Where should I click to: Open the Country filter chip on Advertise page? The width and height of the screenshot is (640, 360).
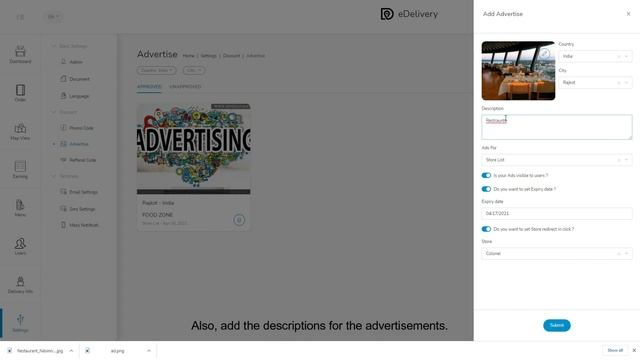tap(156, 70)
